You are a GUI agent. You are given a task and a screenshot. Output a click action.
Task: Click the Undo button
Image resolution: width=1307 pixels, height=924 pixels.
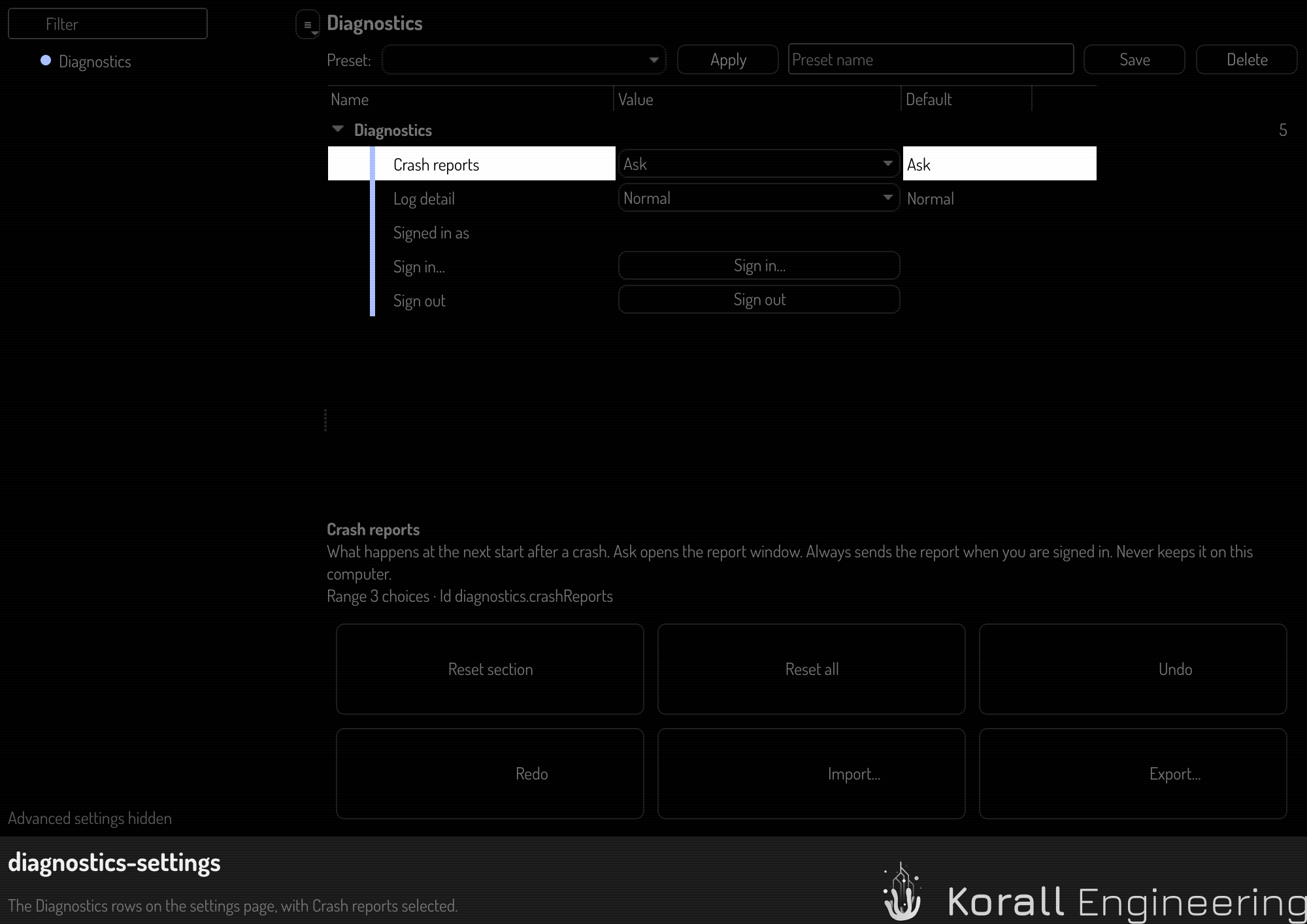pyautogui.click(x=1133, y=669)
